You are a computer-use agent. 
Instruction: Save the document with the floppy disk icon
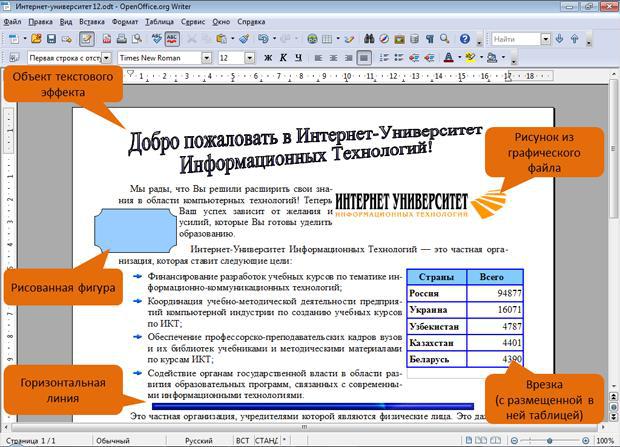click(51, 39)
